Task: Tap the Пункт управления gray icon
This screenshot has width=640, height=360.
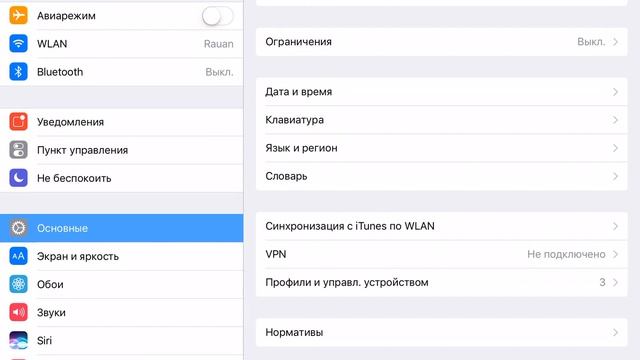Action: pyautogui.click(x=18, y=150)
